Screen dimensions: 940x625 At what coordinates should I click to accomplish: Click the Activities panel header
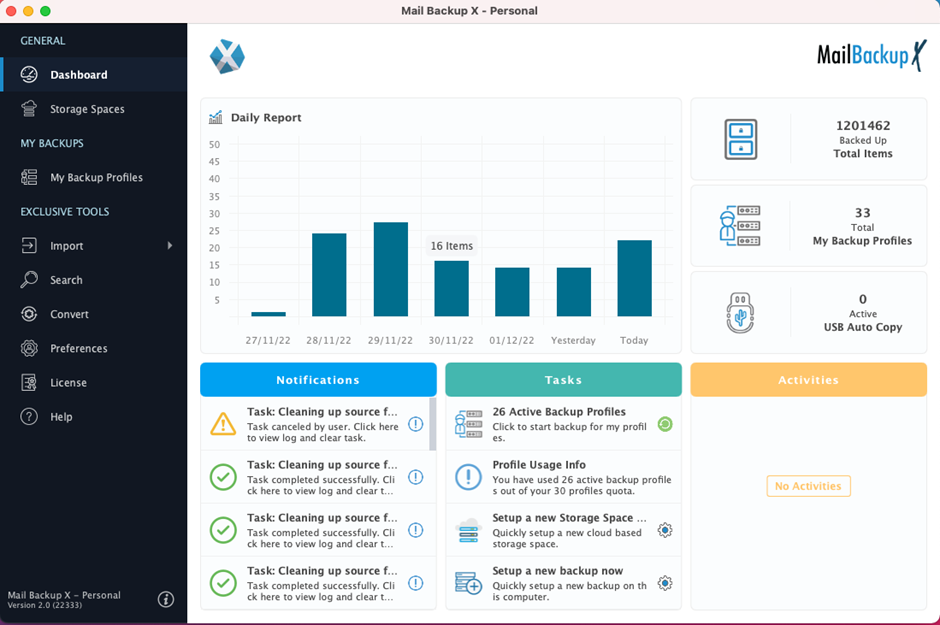pyautogui.click(x=809, y=379)
